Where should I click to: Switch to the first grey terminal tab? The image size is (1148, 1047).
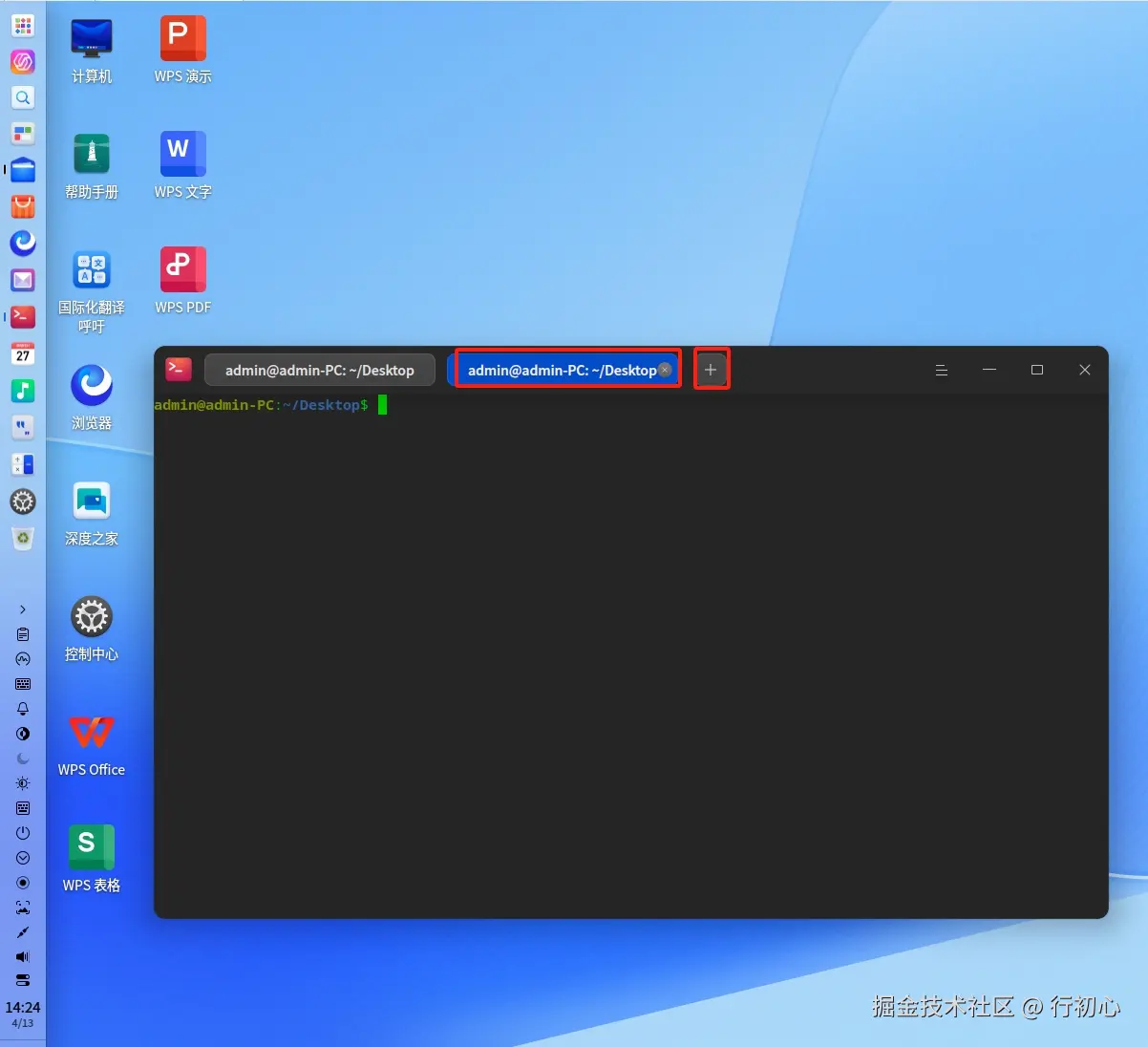pos(320,371)
